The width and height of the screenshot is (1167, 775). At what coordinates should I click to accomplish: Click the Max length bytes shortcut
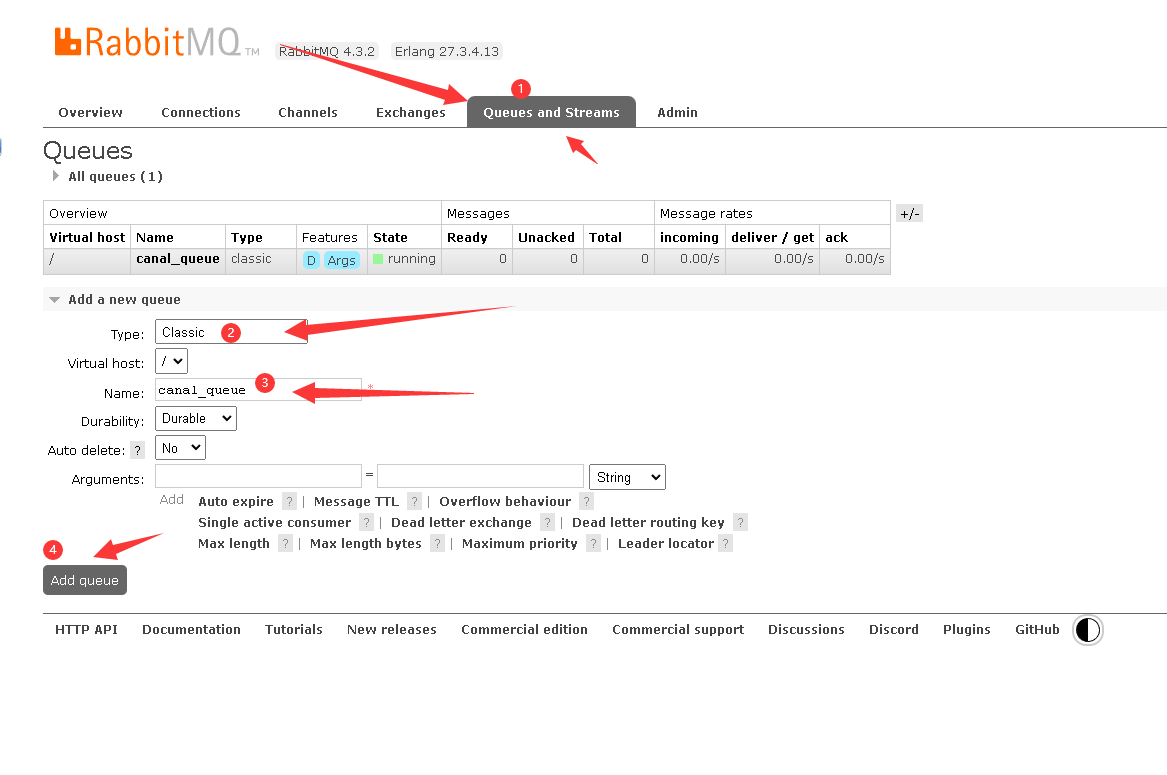point(365,543)
